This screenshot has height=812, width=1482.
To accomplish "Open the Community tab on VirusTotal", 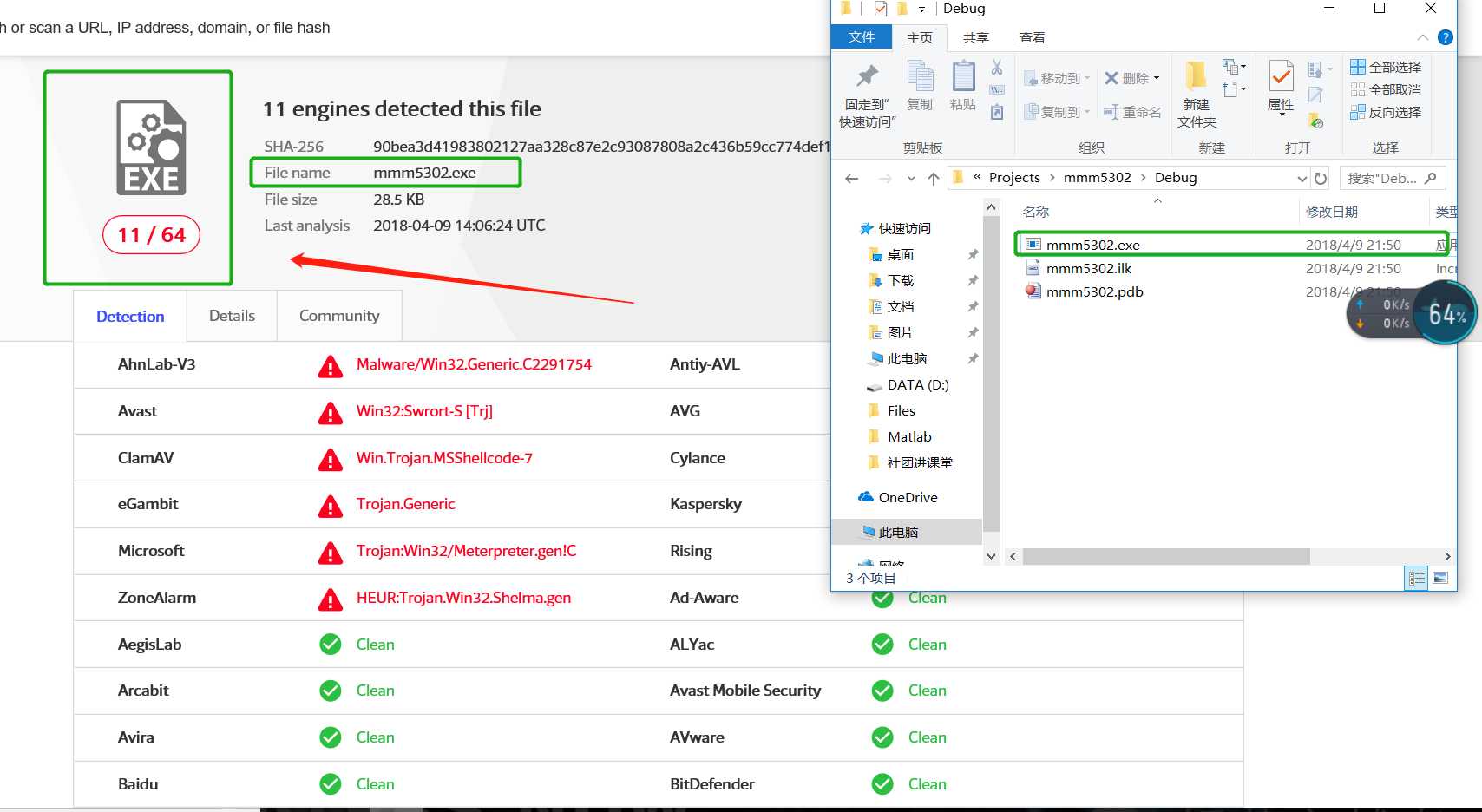I will (339, 316).
